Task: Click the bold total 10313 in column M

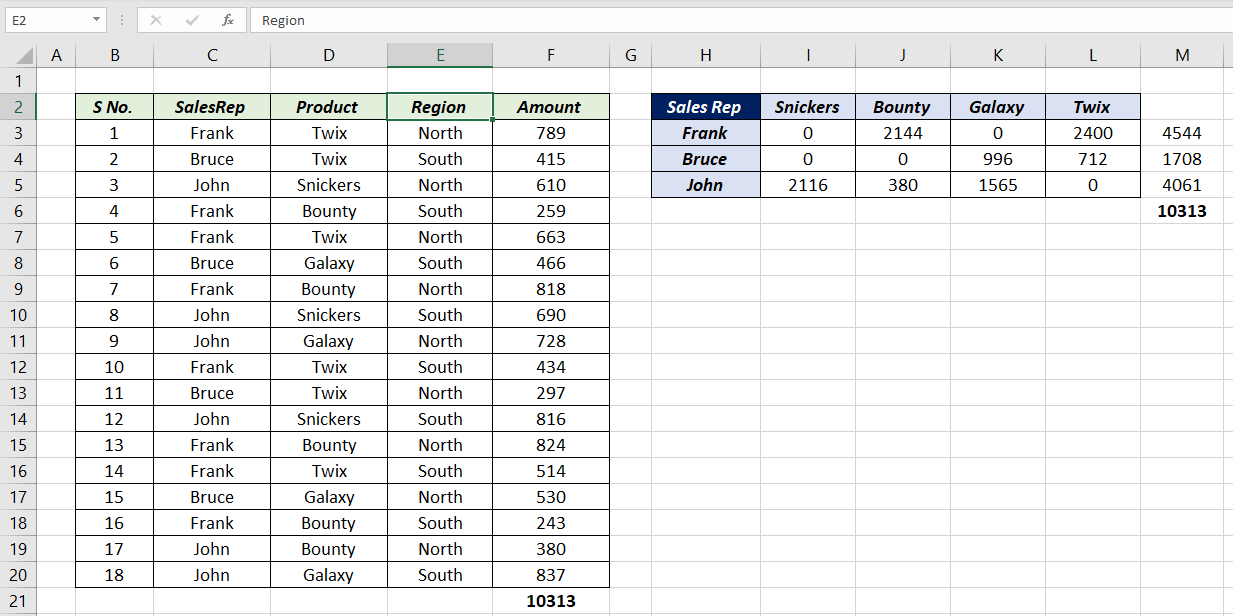Action: (1182, 211)
